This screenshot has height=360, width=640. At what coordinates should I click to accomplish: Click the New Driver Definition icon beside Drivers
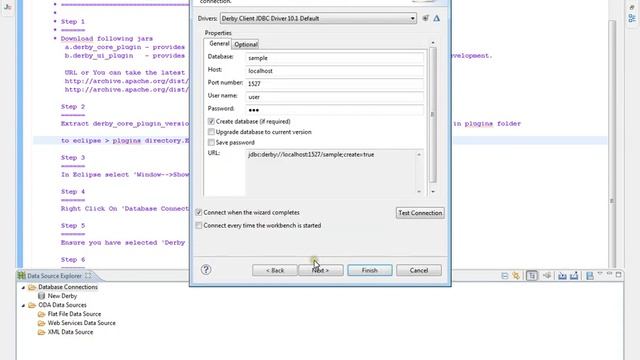coord(425,18)
